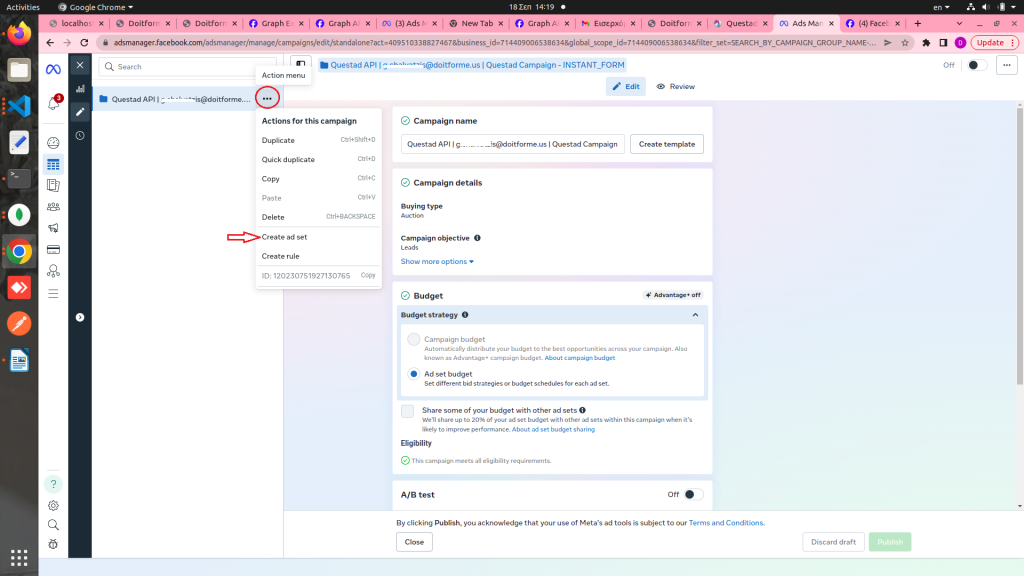Click the chart icon in dark panel
The height and width of the screenshot is (576, 1024).
pyautogui.click(x=80, y=89)
